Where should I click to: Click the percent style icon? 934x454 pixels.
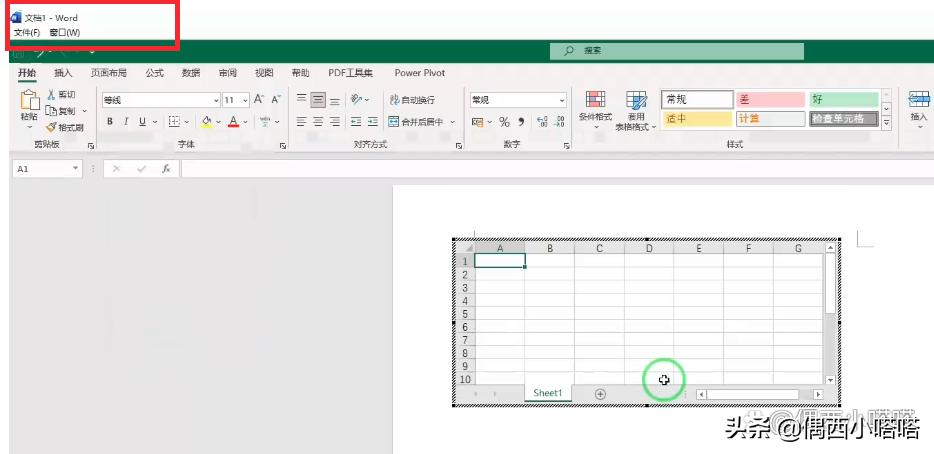505,122
